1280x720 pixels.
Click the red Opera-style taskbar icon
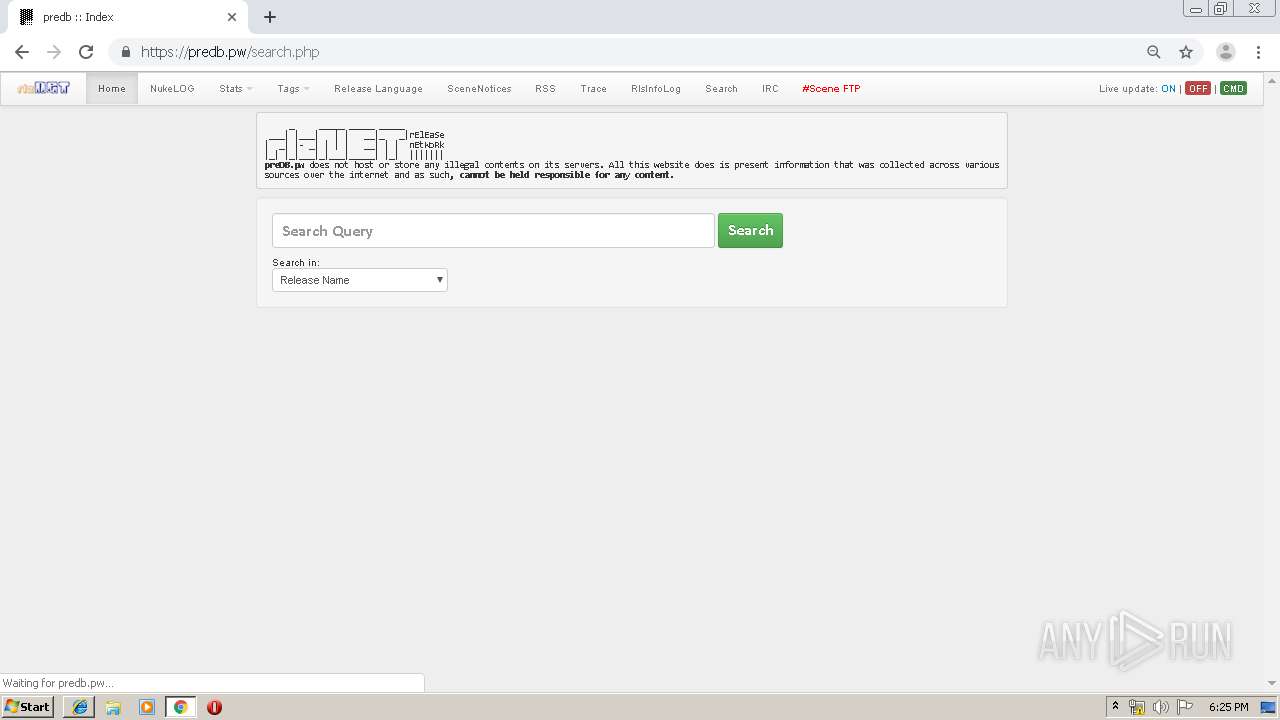pos(214,707)
